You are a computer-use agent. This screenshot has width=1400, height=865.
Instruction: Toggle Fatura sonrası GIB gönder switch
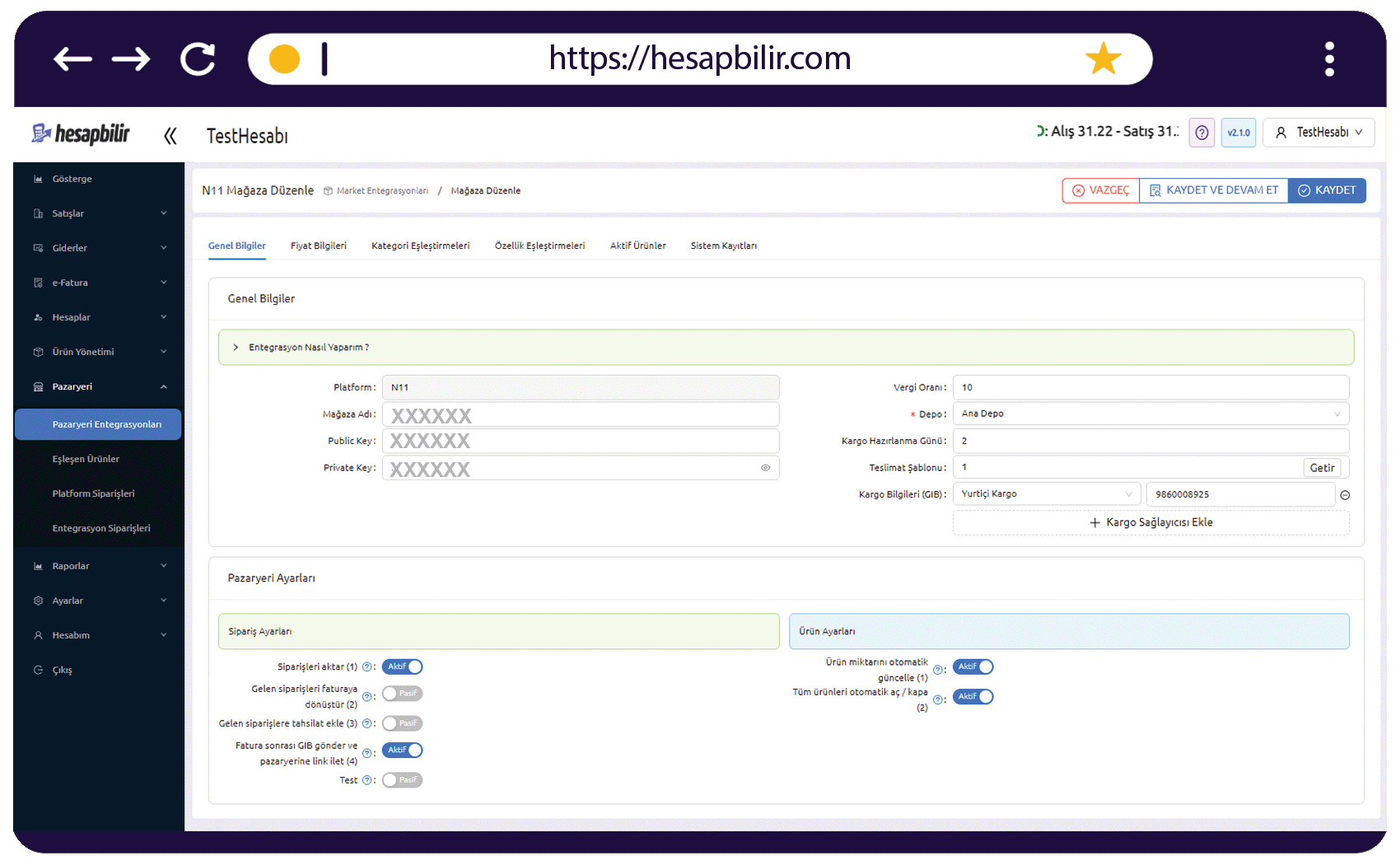coord(402,750)
